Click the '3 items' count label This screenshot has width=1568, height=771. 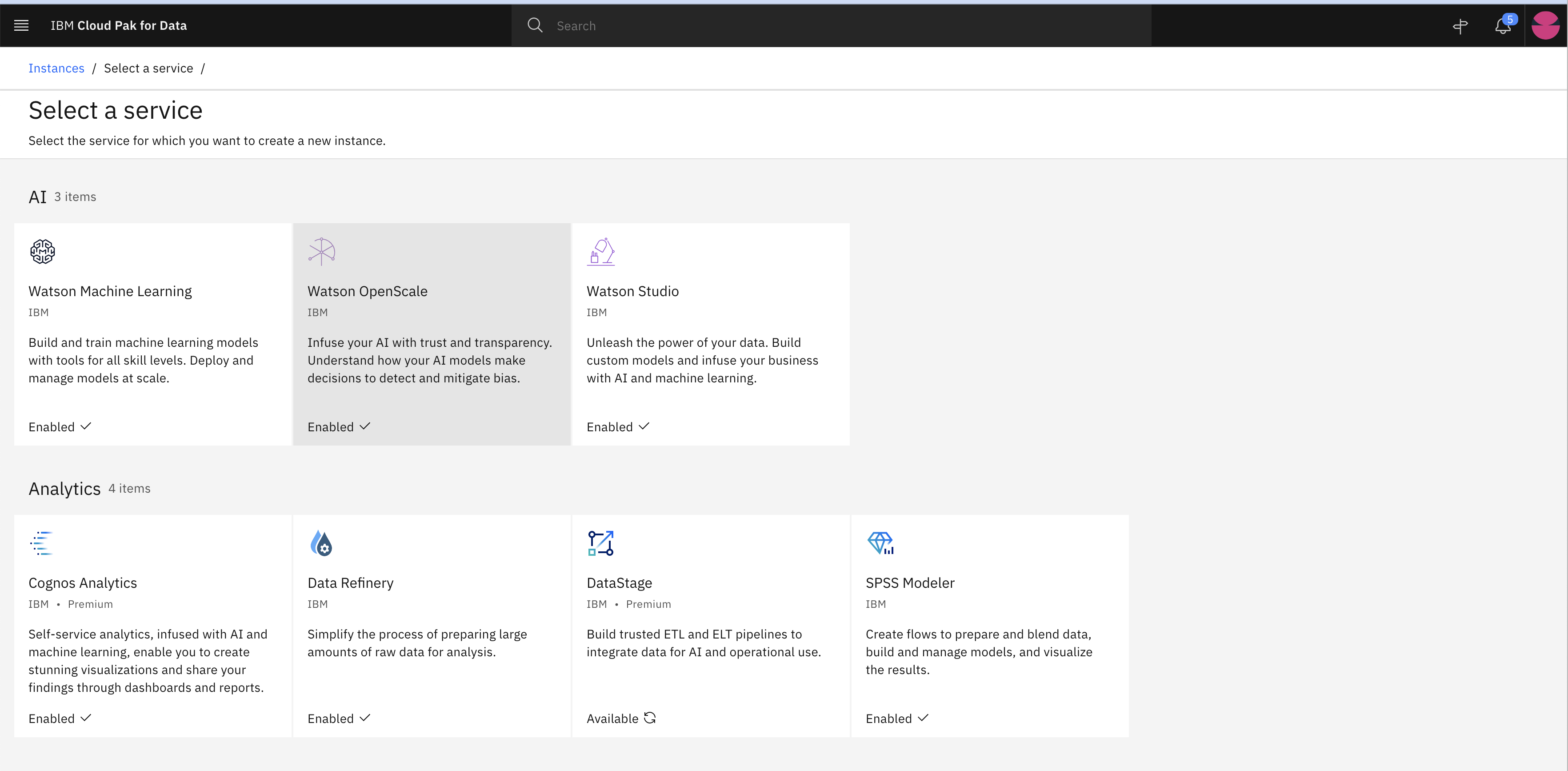[x=76, y=197]
